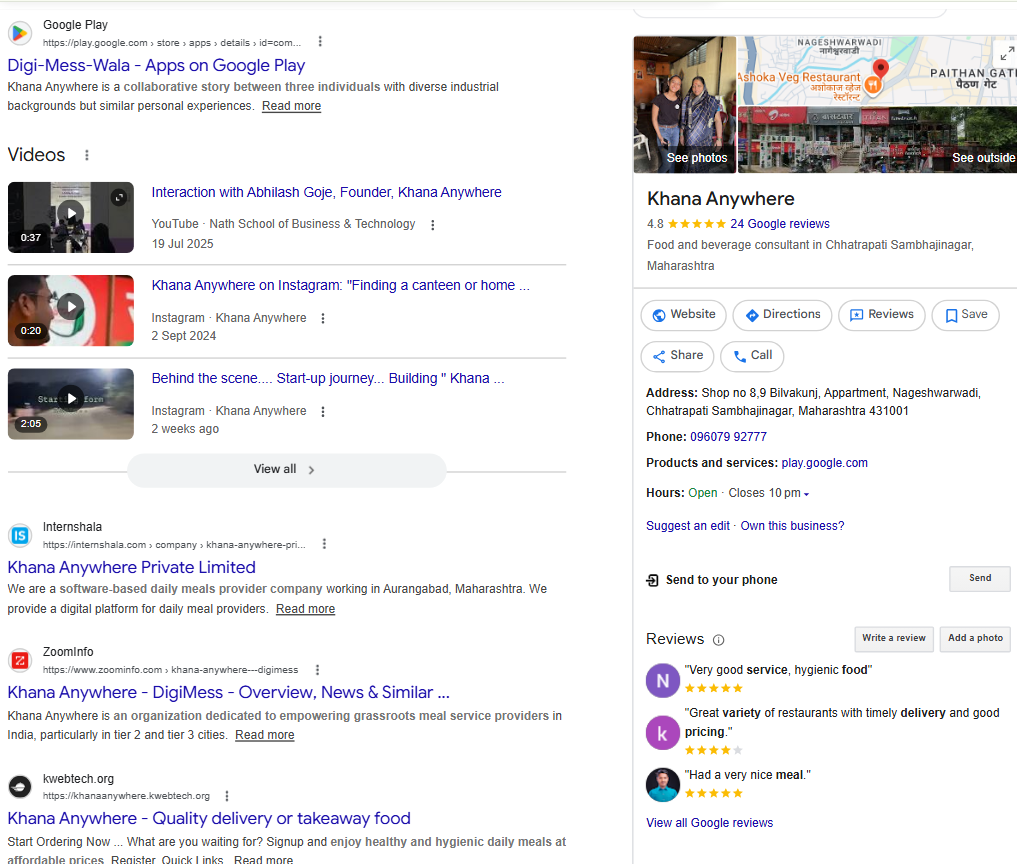1017x864 pixels.
Task: Click the red map pin marker
Action: tap(880, 67)
